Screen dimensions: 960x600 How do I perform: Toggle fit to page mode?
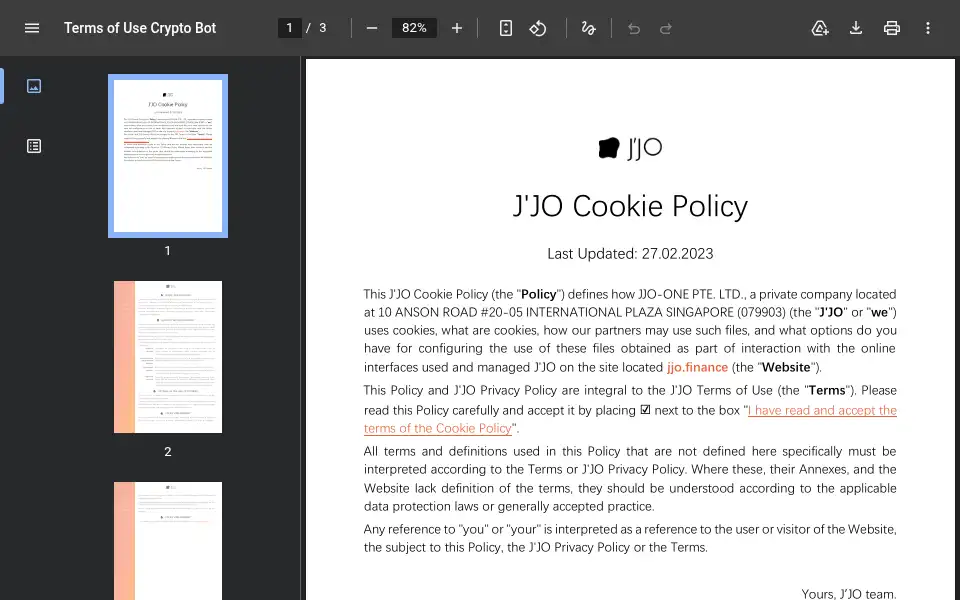506,28
